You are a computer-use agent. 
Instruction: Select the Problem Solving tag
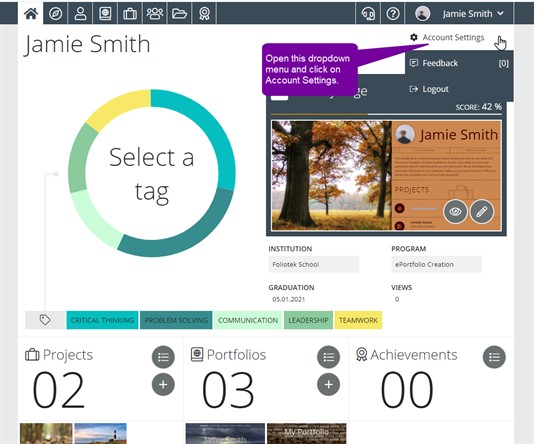(x=176, y=320)
